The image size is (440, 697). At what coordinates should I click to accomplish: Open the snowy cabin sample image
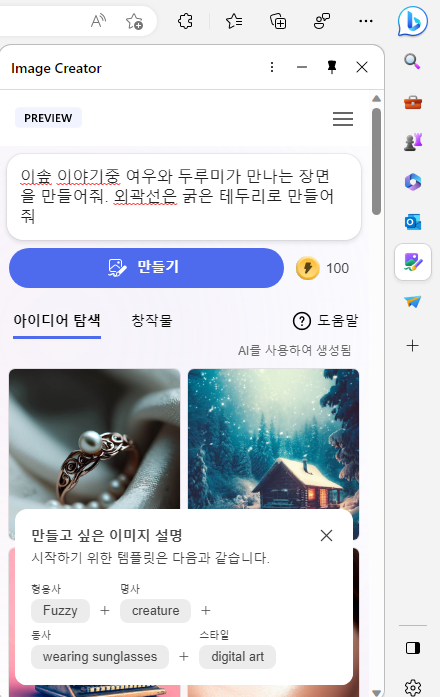click(273, 439)
